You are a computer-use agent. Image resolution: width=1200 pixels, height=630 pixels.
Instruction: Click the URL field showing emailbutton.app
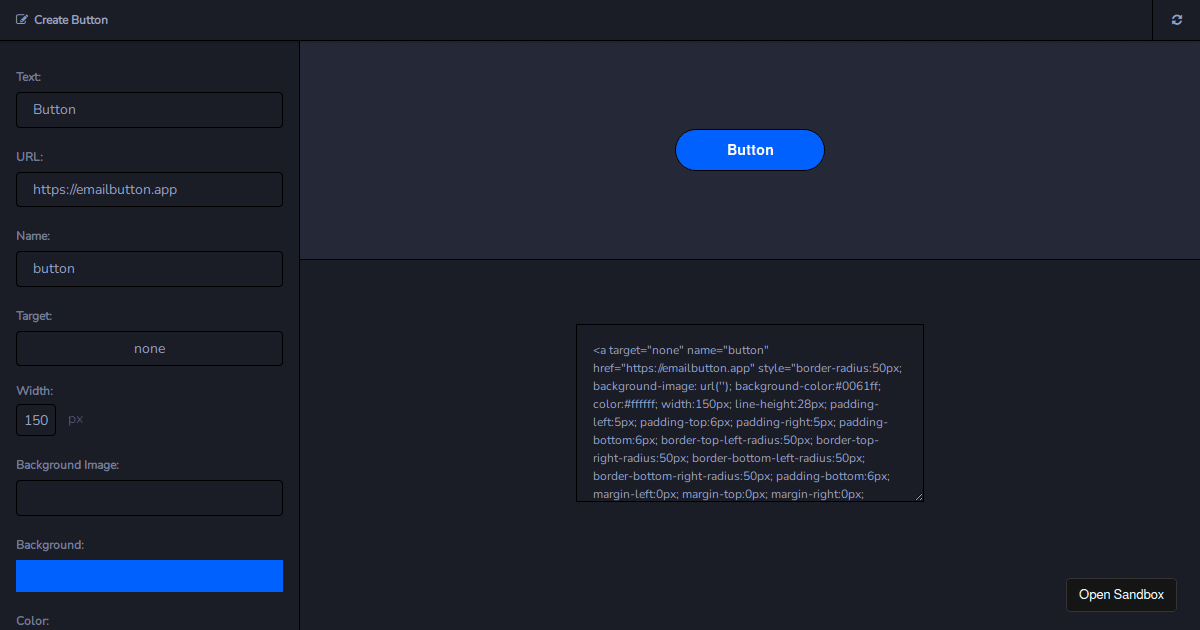point(148,189)
